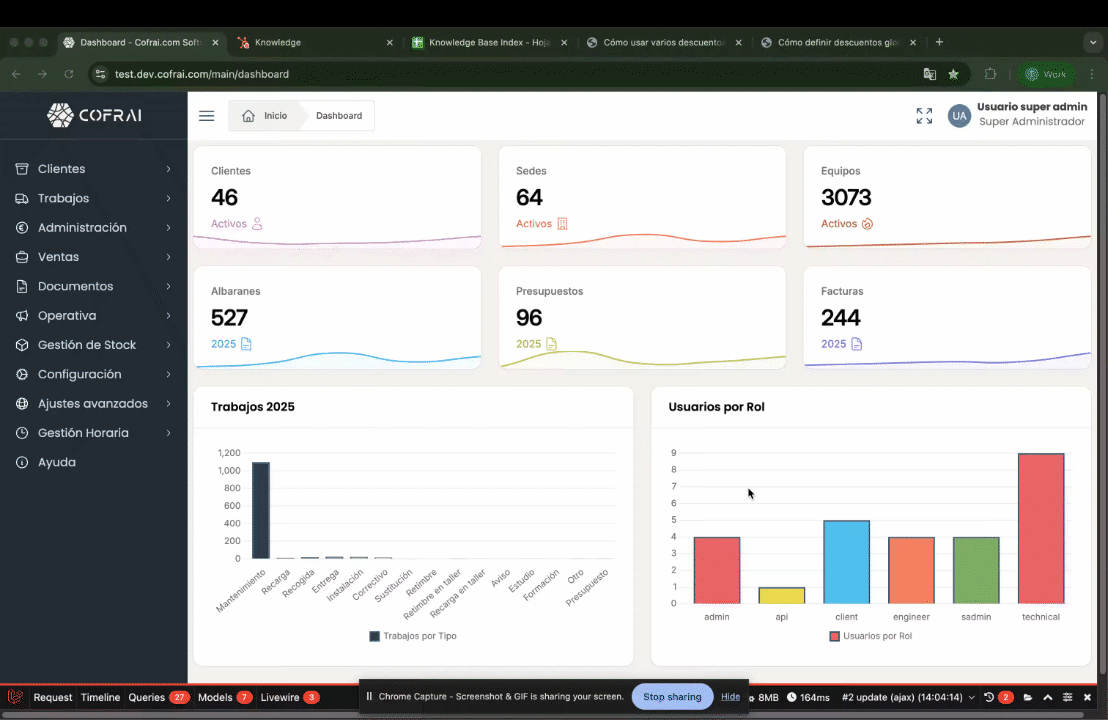This screenshot has height=720, width=1108.
Task: Select the Gestión Horaria clock icon
Action: [21, 432]
